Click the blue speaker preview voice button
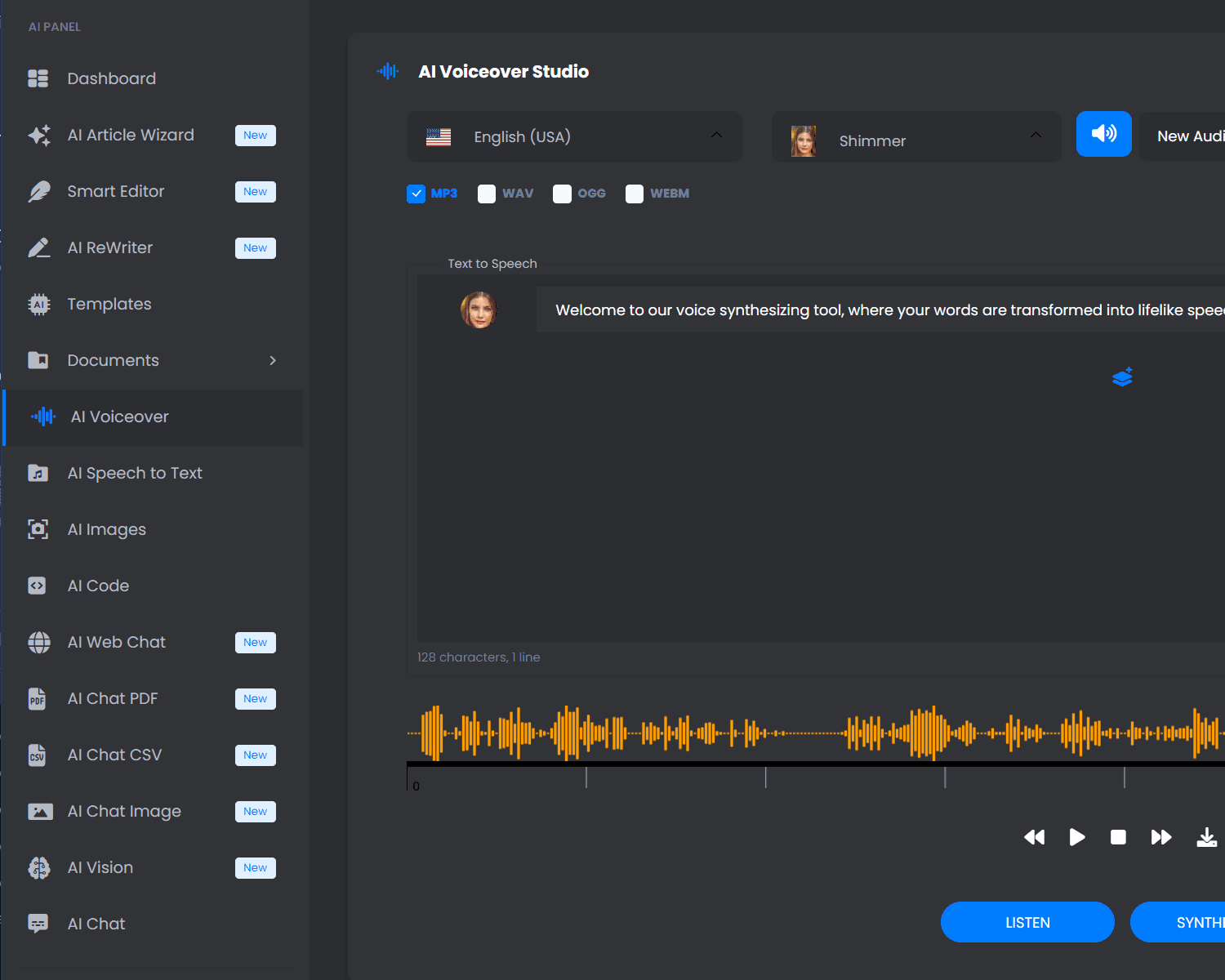1225x980 pixels. (1103, 134)
